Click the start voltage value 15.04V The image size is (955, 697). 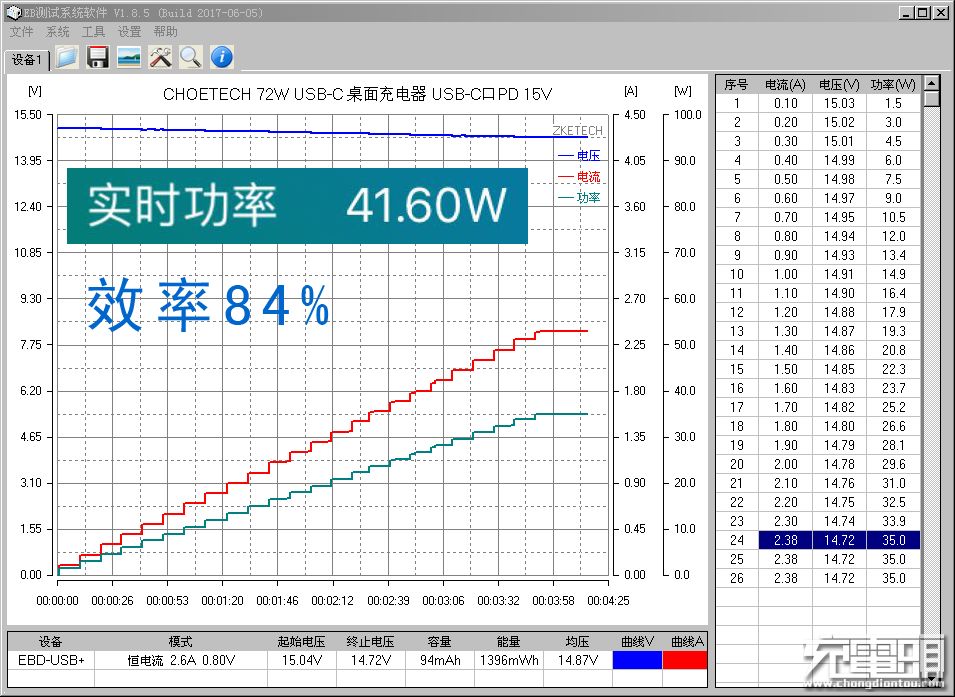point(301,660)
